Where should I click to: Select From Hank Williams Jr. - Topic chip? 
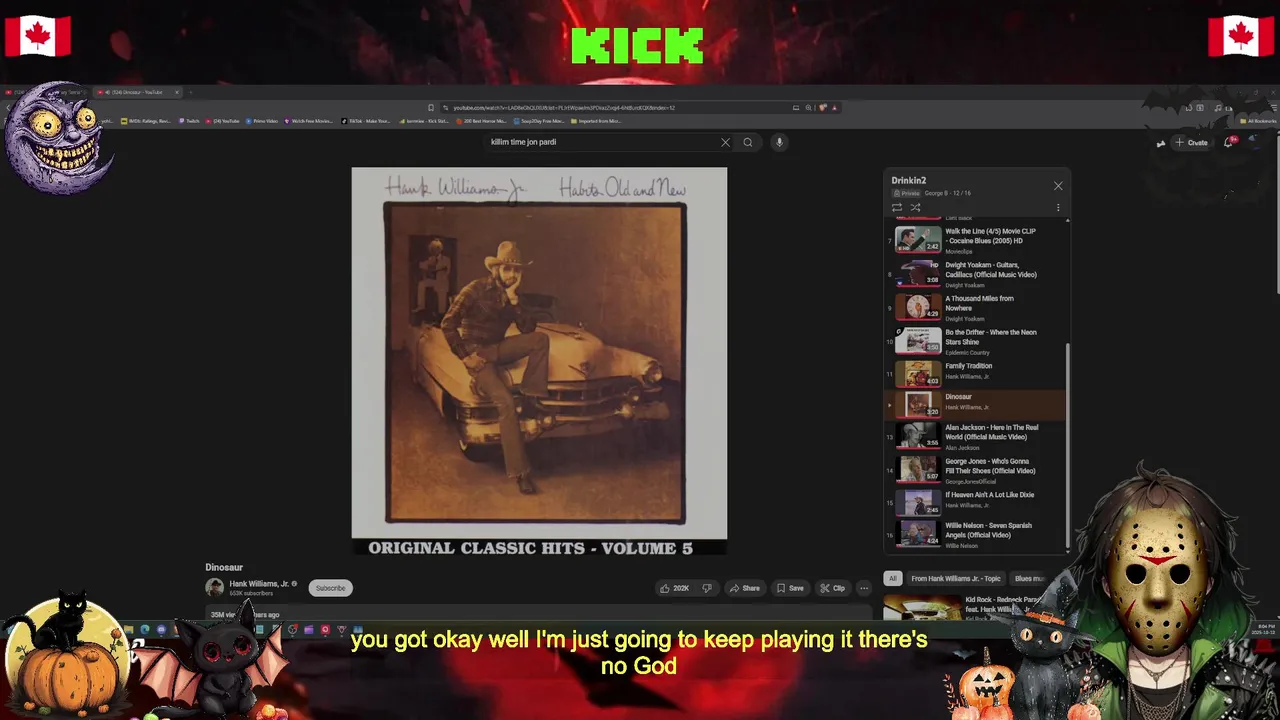tap(955, 578)
